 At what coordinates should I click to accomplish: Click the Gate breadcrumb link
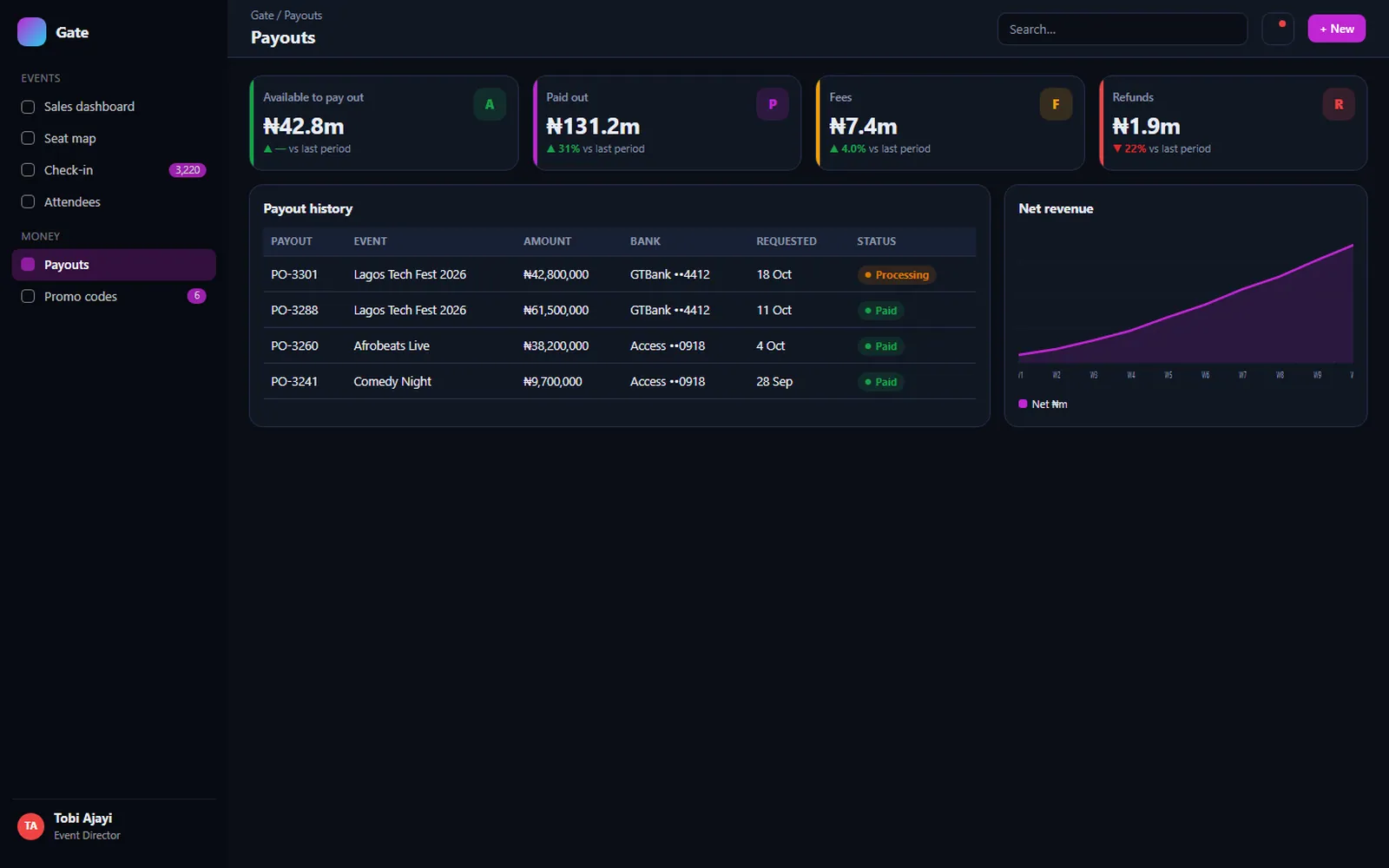(262, 16)
